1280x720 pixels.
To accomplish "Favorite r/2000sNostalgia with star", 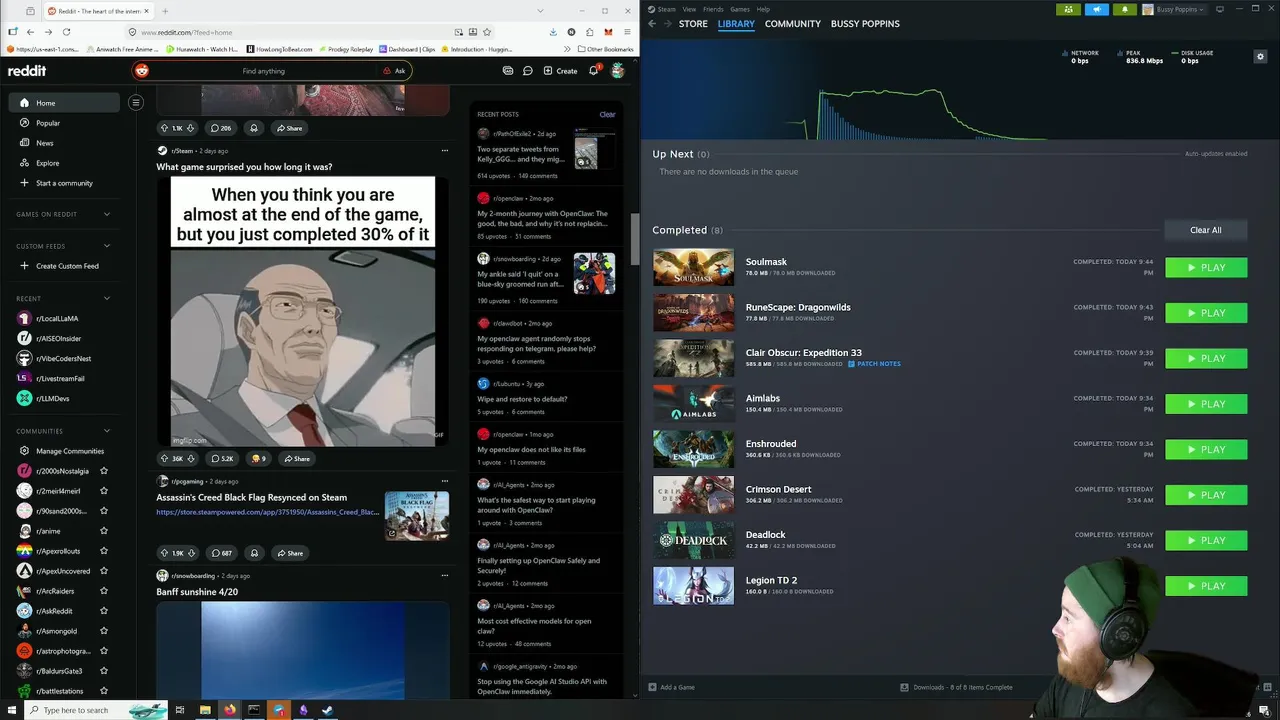I will click(x=104, y=471).
